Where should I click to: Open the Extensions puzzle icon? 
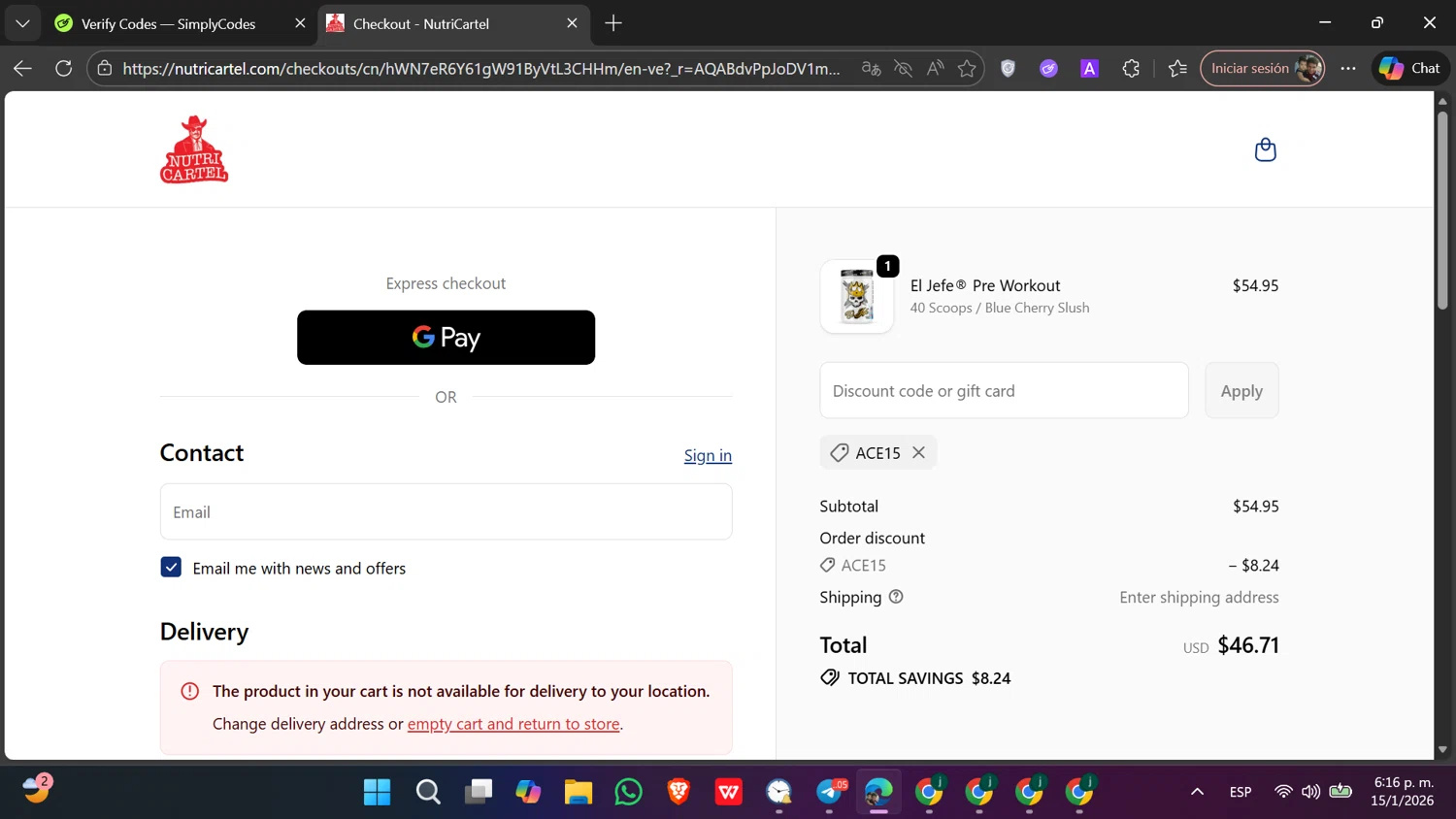[x=1131, y=68]
